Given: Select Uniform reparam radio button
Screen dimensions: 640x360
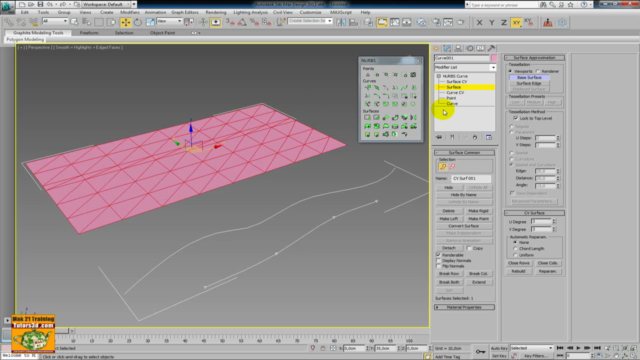Looking at the screenshot, I should pyautogui.click(x=515, y=255).
